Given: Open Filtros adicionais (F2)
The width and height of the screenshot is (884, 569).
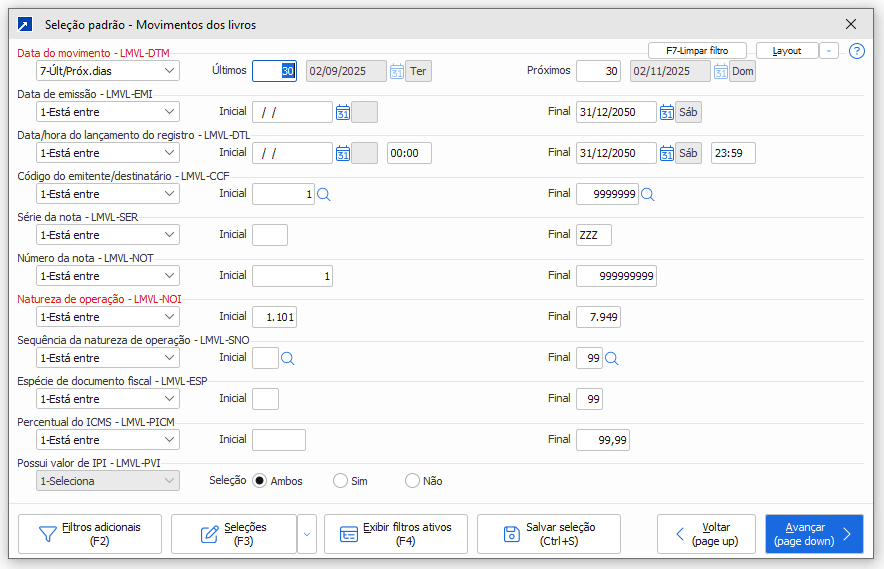Looking at the screenshot, I should [x=90, y=534].
